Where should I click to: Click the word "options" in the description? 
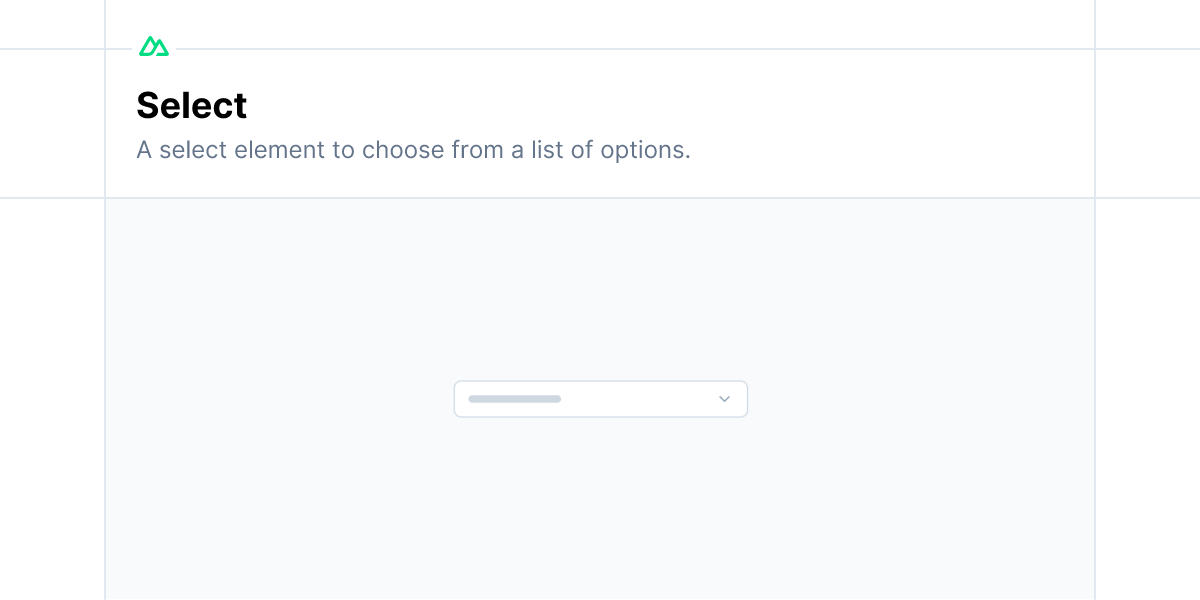tap(644, 150)
